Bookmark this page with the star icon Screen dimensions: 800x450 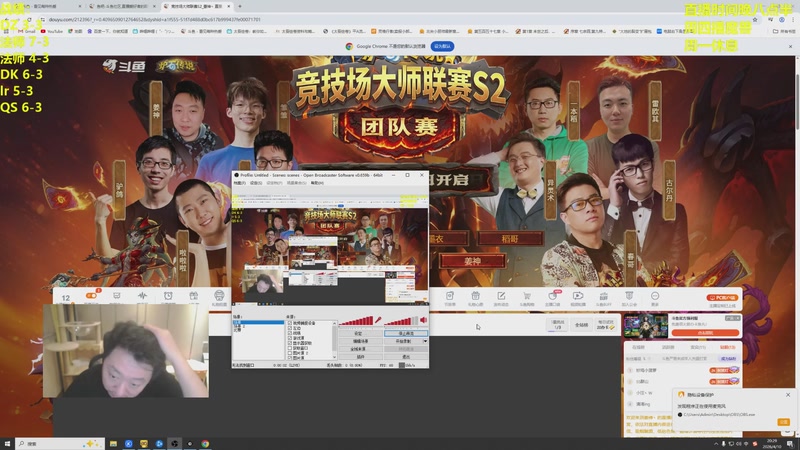755,19
